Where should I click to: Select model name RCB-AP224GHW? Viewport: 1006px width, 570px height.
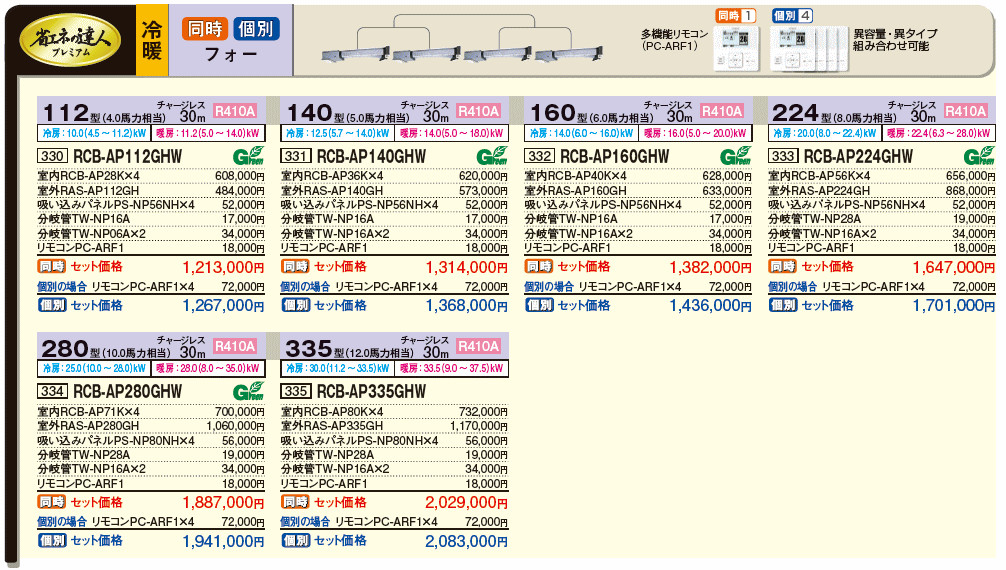858,157
